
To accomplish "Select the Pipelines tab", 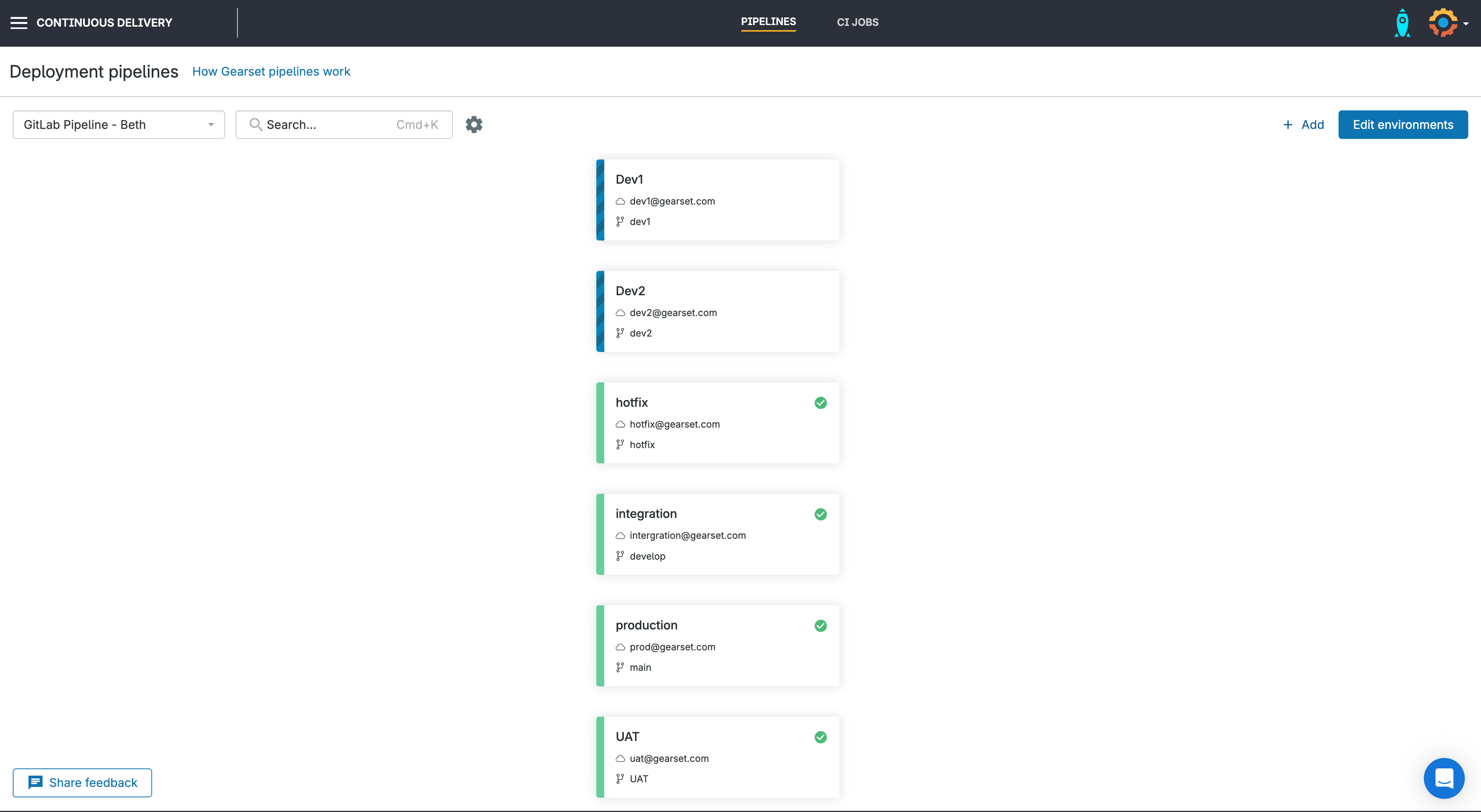I will click(768, 22).
